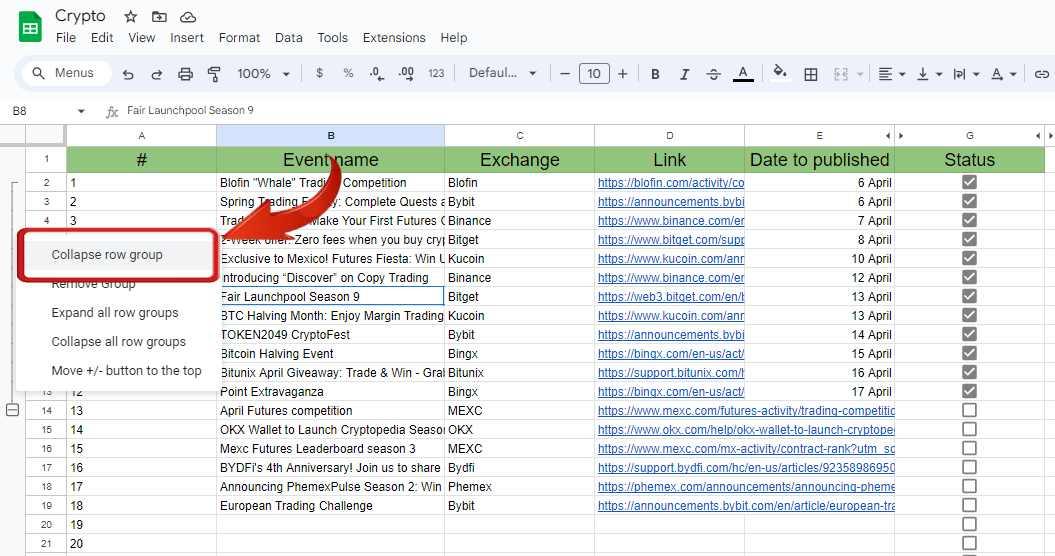Open the zoom 100% dropdown
Screen dimensions: 1055x556
(263, 73)
